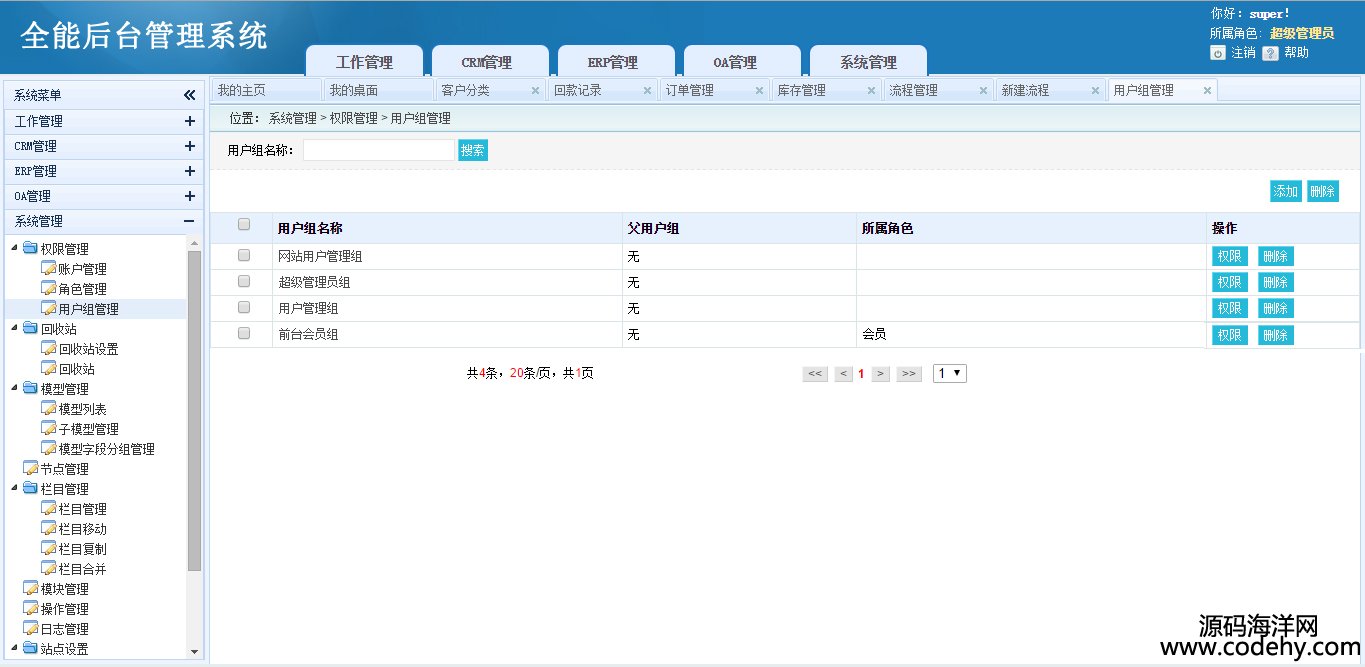Click the folder icon next to 站点设置
1365x667 pixels.
tap(30, 648)
